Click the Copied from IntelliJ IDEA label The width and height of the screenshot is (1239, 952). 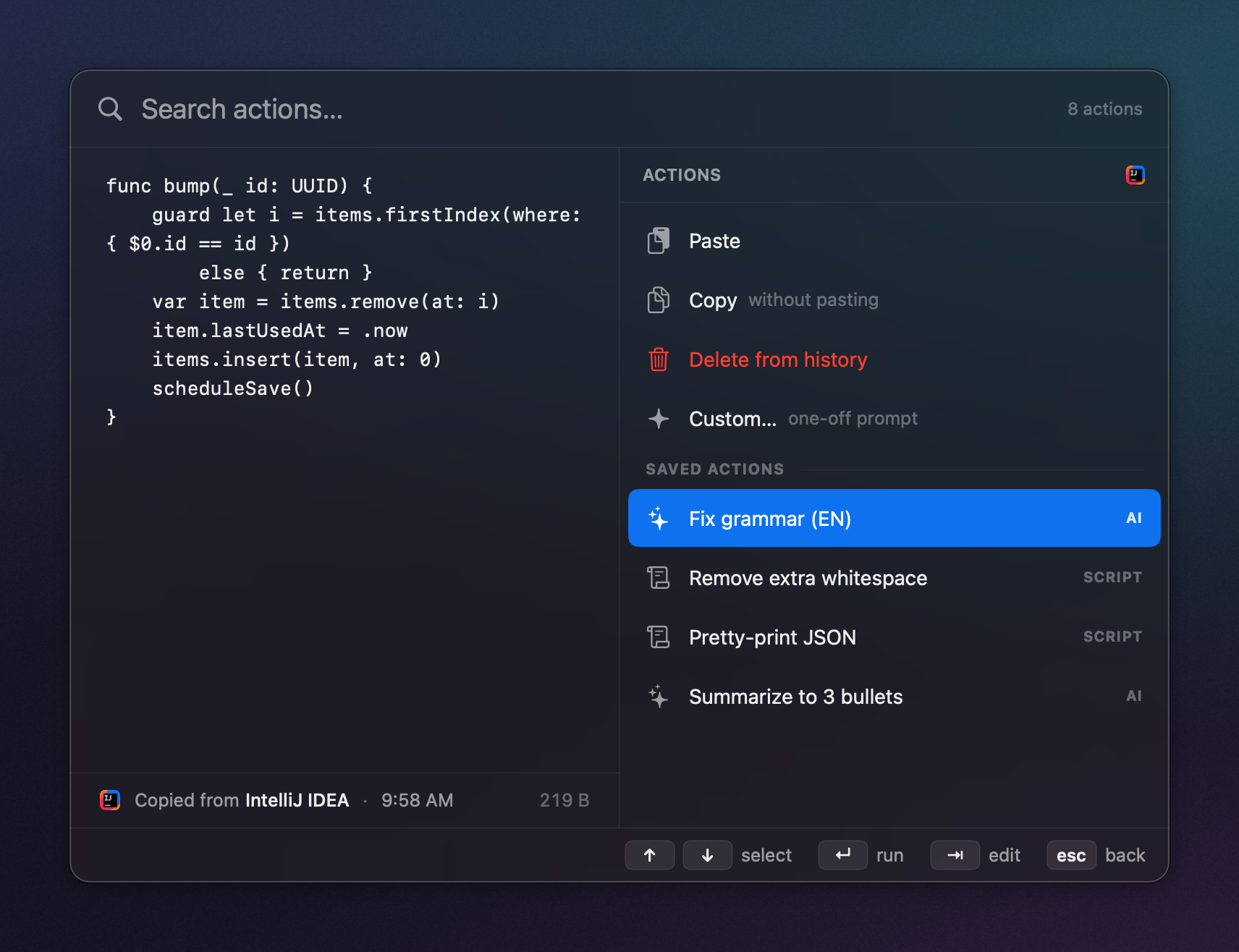pos(242,800)
